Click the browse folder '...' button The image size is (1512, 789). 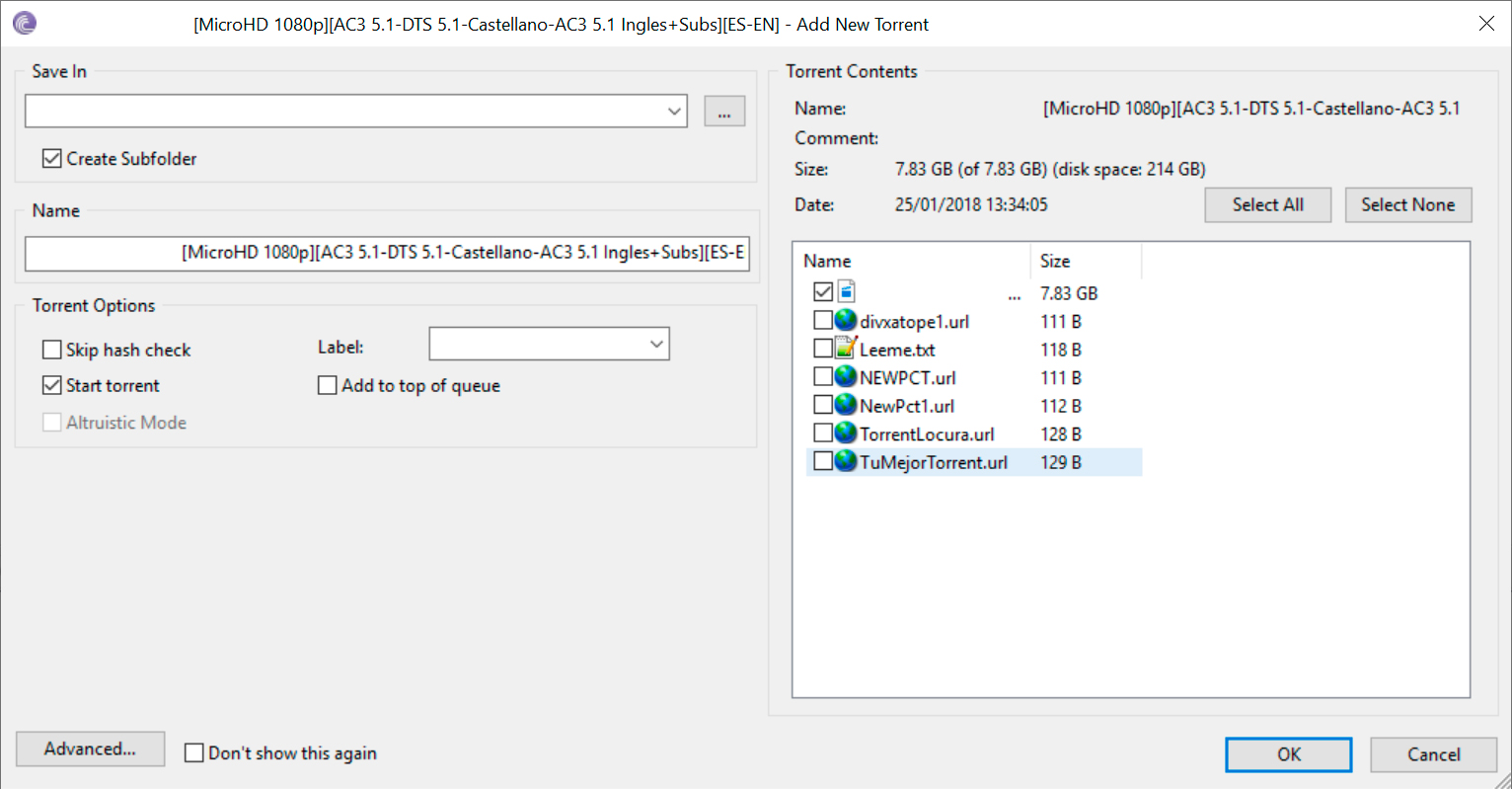click(724, 112)
